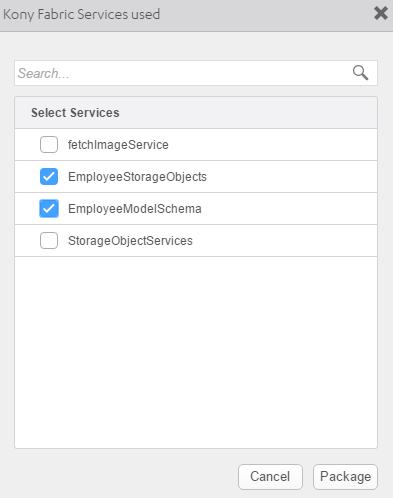Select the fetchImageService label text
This screenshot has width=393, height=498.
point(118,145)
